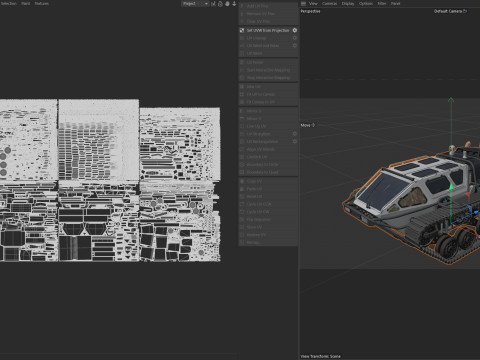This screenshot has height=360, width=480.
Task: Click the Reset UV icon
Action: 242,197
